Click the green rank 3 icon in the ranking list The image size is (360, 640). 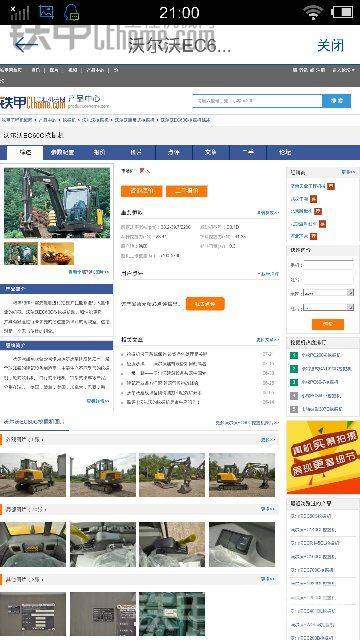(294, 382)
